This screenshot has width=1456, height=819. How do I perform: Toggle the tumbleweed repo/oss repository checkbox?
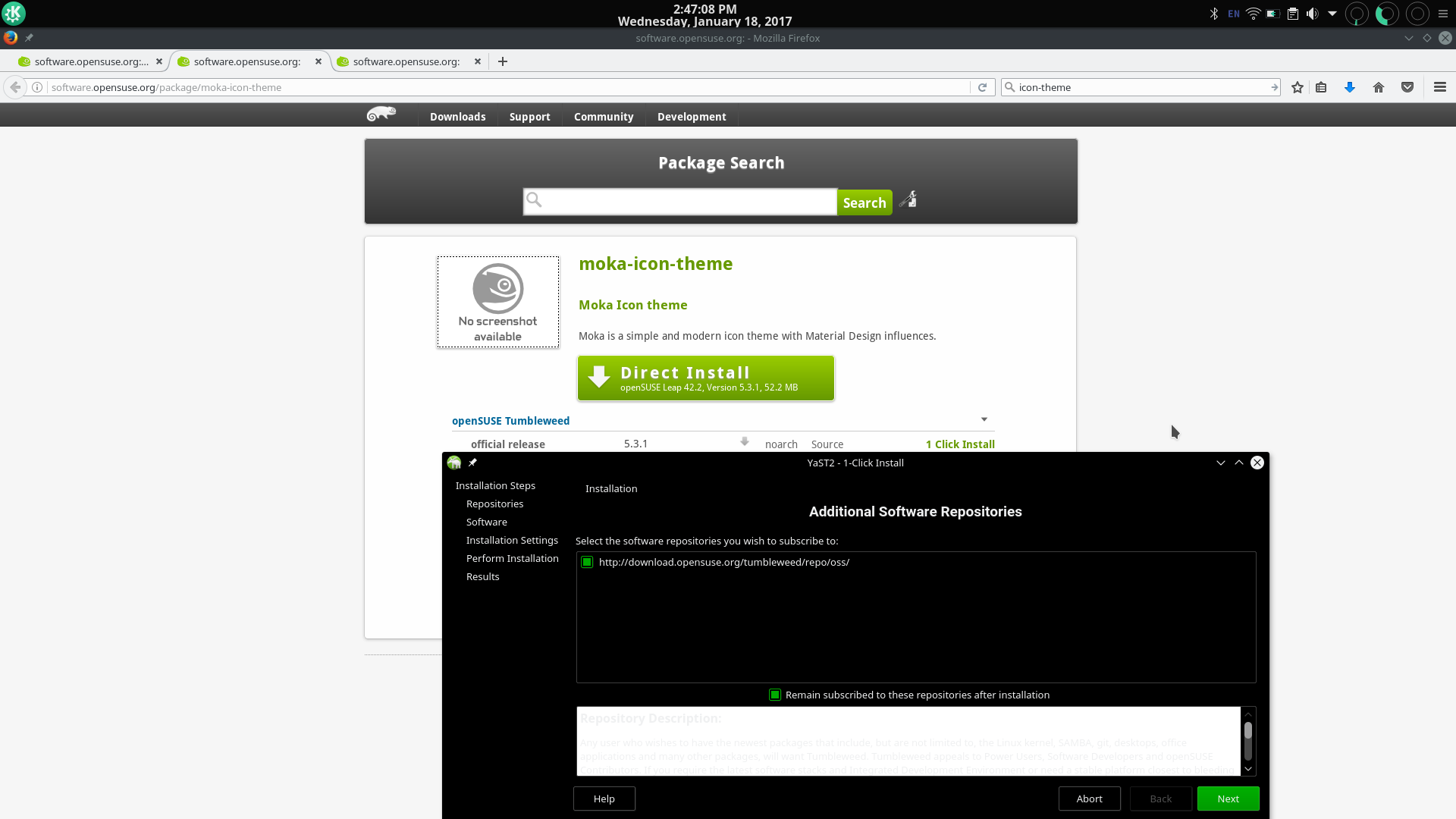pos(587,562)
